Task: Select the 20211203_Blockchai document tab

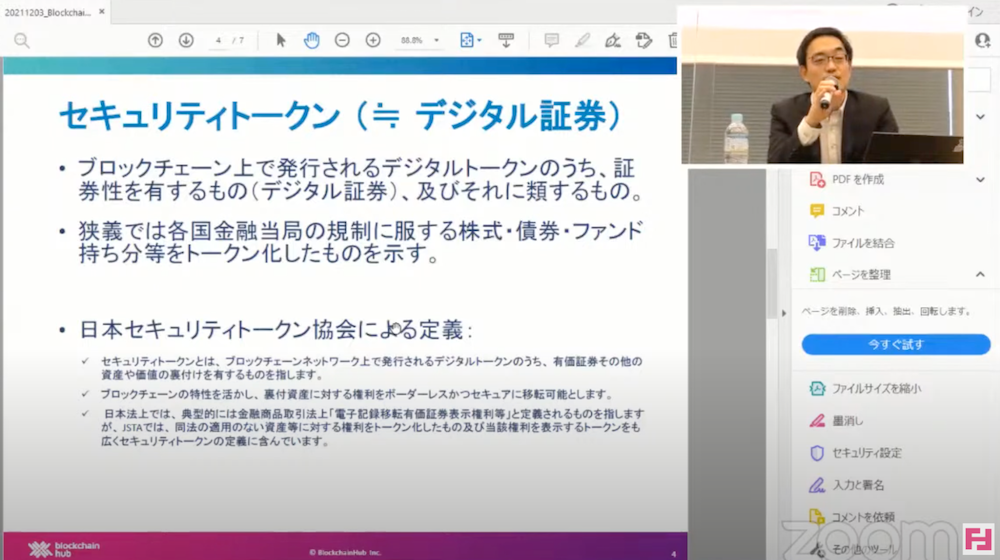Action: tap(48, 12)
